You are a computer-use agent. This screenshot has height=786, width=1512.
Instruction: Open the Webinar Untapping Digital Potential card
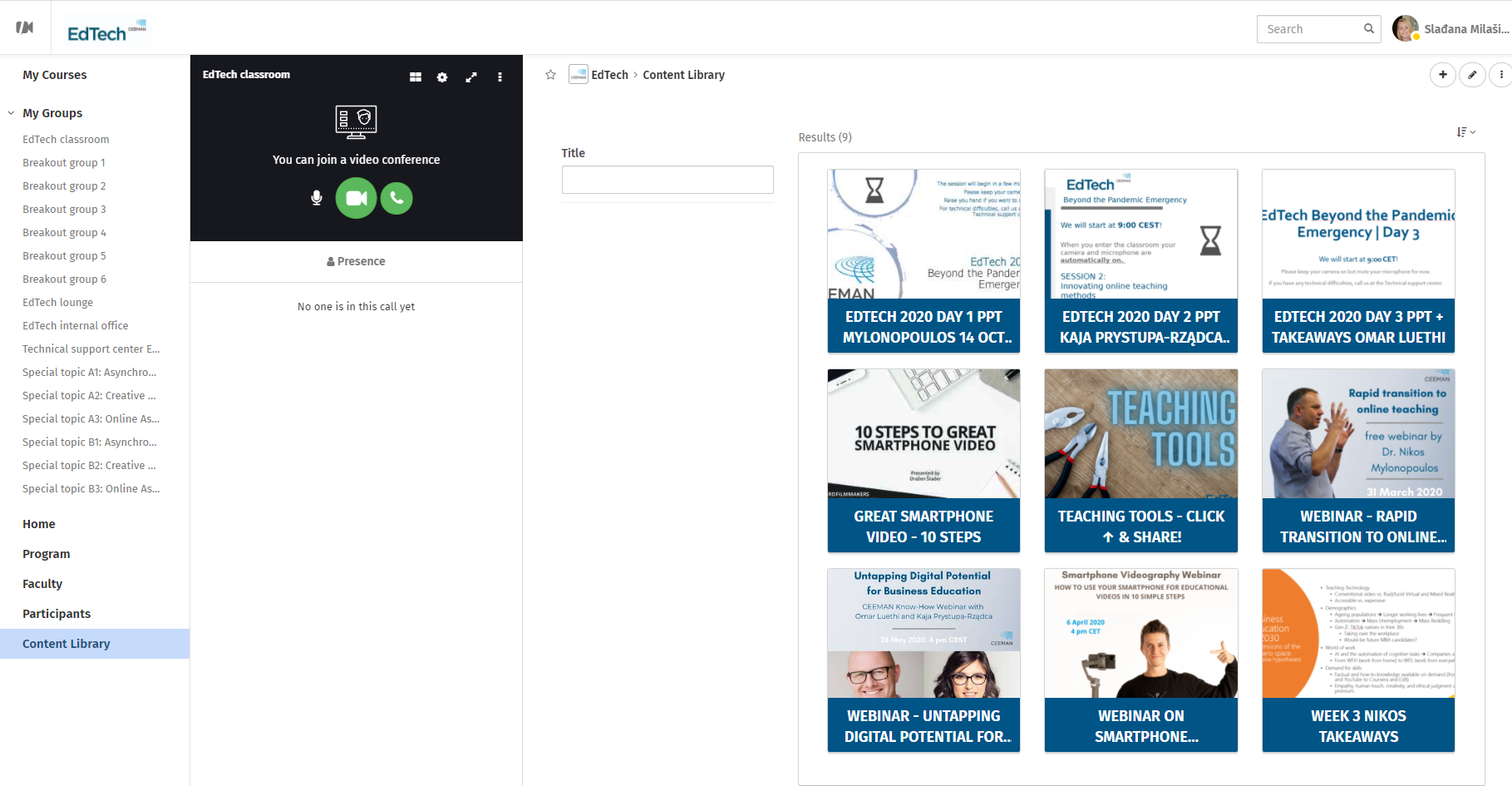point(923,660)
